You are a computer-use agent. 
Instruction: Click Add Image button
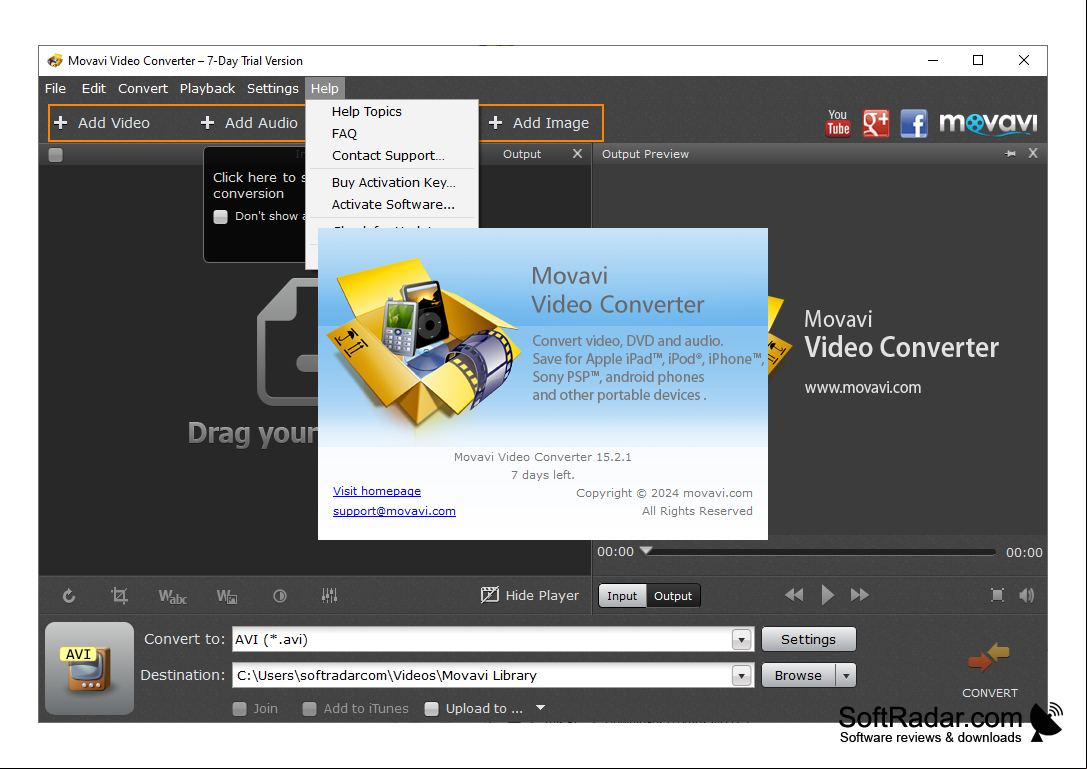coord(539,123)
